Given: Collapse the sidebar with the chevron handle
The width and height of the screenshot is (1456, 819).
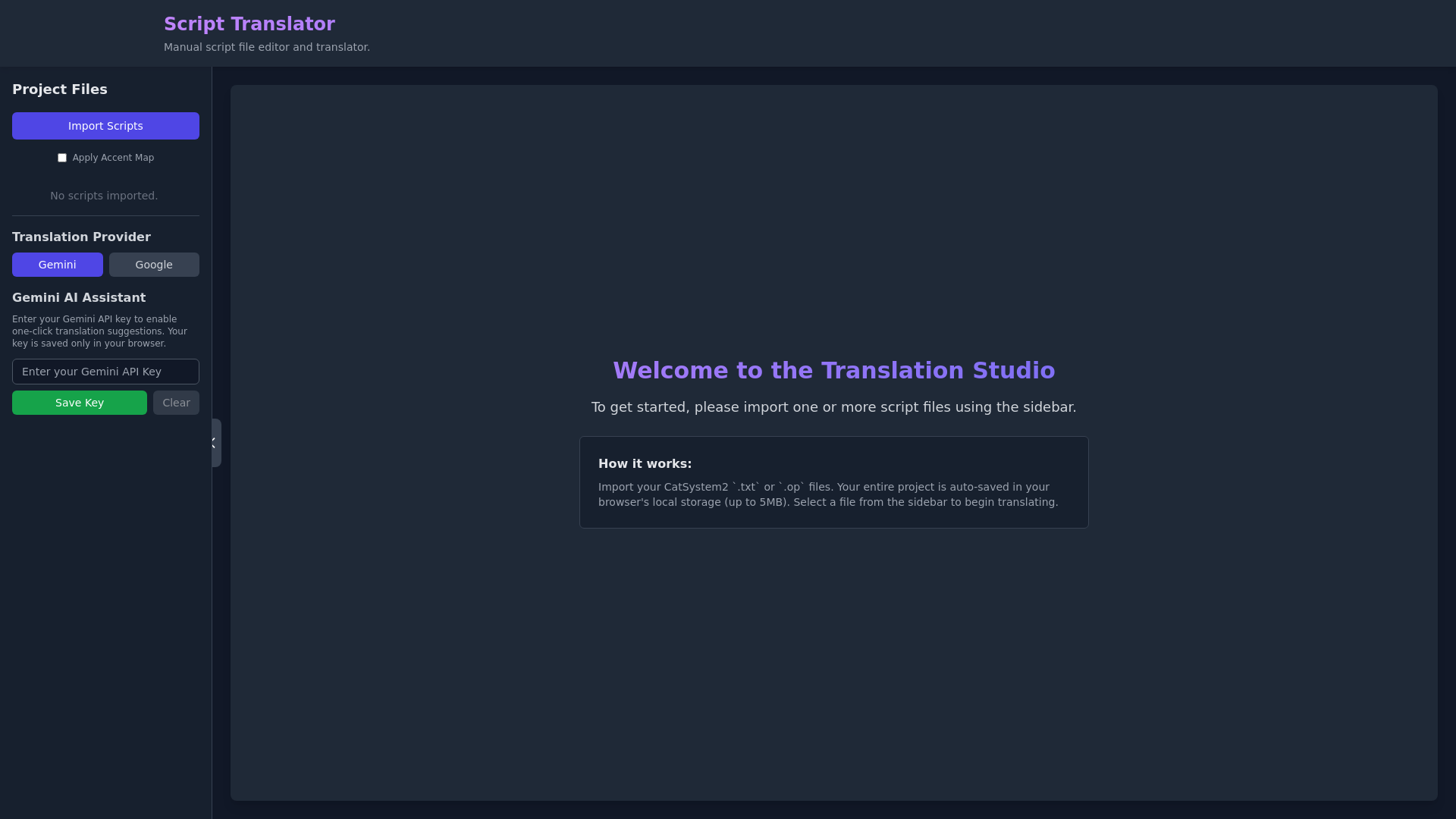Looking at the screenshot, I should 216,443.
